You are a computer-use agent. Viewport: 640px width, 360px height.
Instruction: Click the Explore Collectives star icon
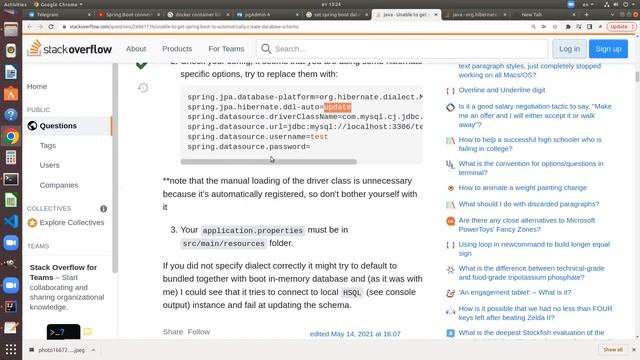click(x=32, y=222)
